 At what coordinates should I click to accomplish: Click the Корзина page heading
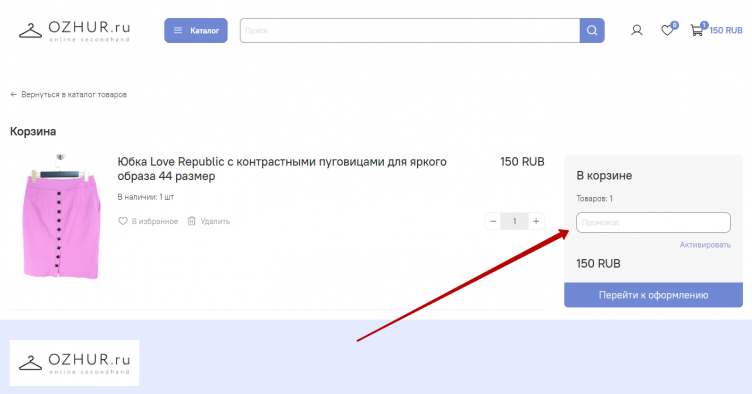pos(33,131)
